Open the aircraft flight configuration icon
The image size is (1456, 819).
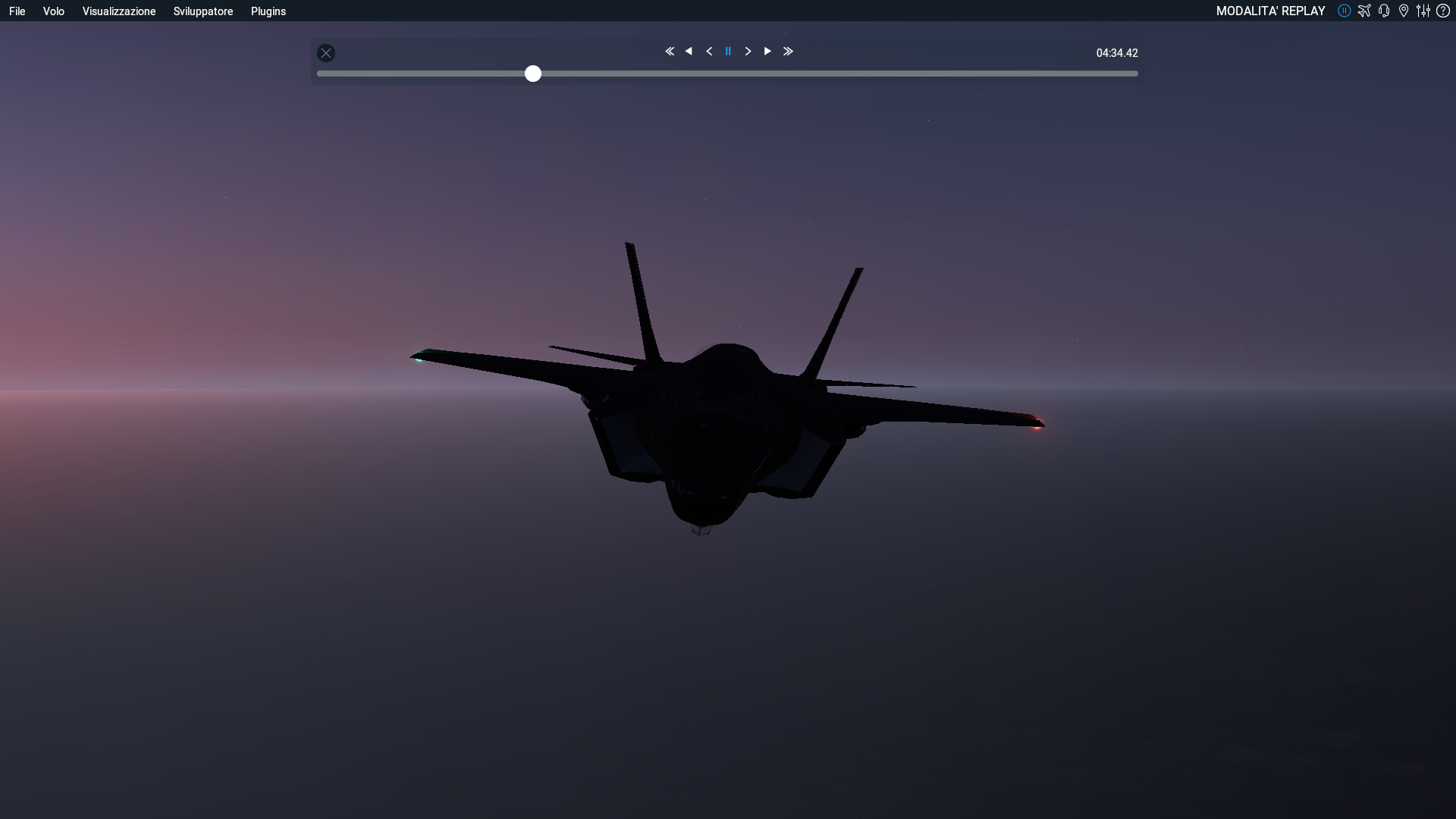(x=1364, y=11)
